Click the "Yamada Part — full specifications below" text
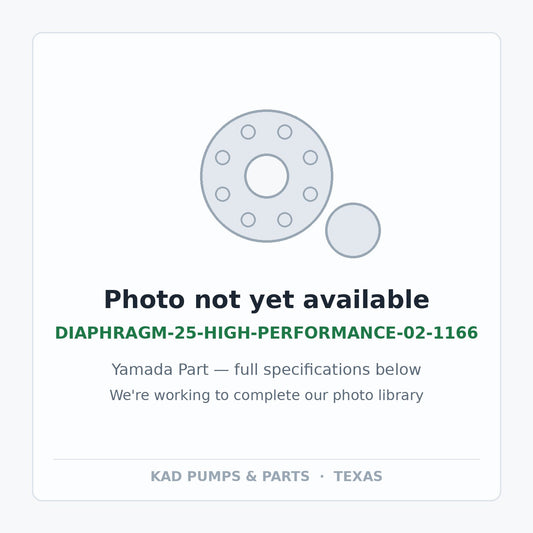The height and width of the screenshot is (533, 533). pyautogui.click(x=266, y=369)
